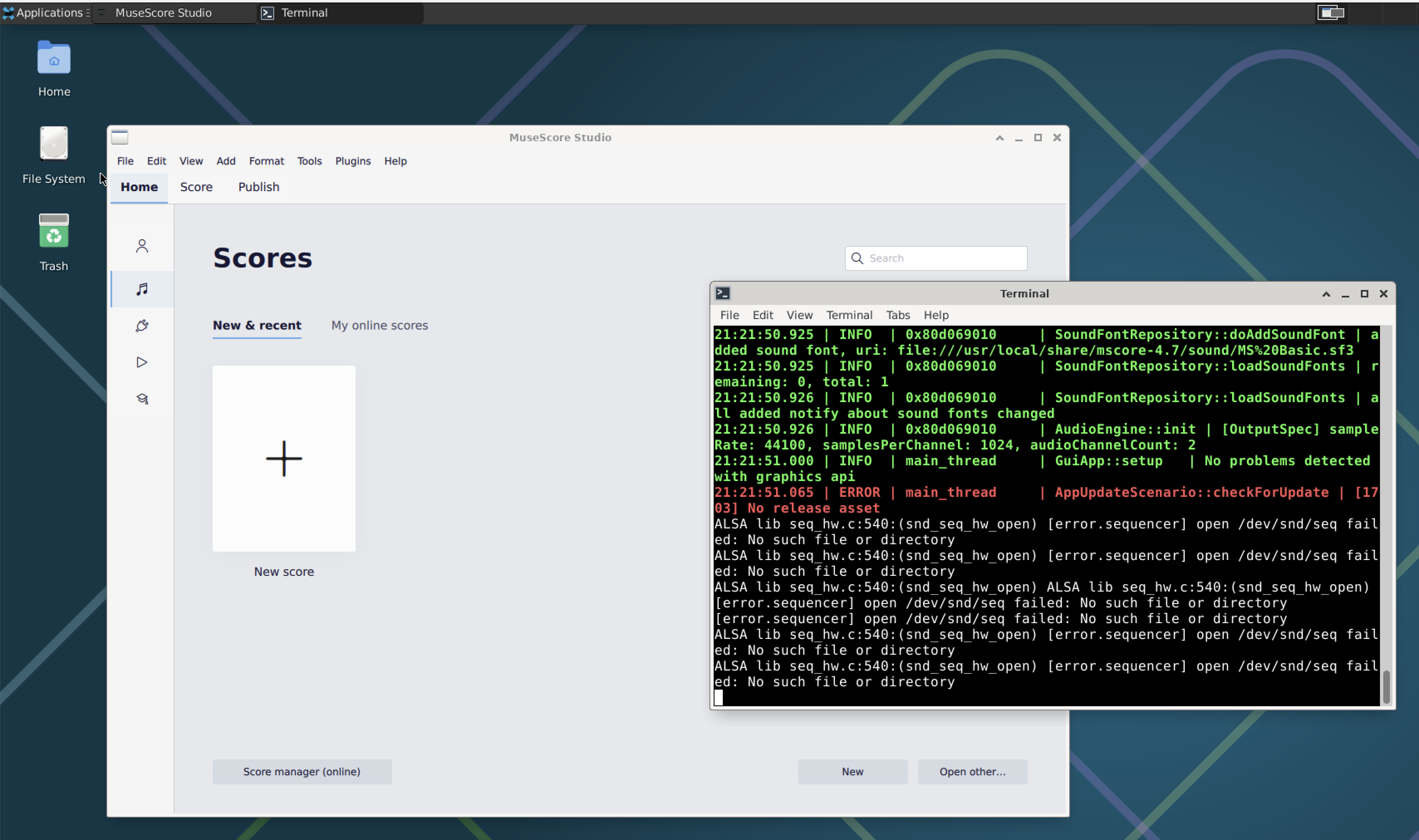The height and width of the screenshot is (840, 1419).
Task: Open the Applications menu in top panel
Action: (x=45, y=12)
